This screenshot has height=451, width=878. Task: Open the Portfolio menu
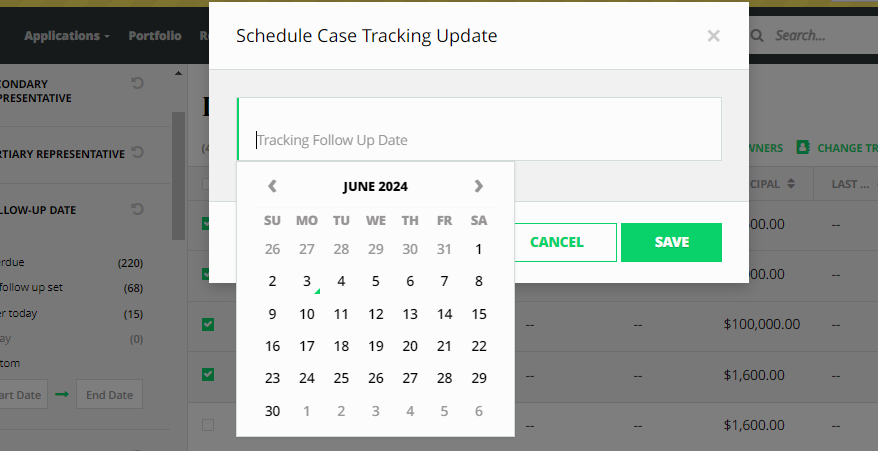[x=155, y=36]
